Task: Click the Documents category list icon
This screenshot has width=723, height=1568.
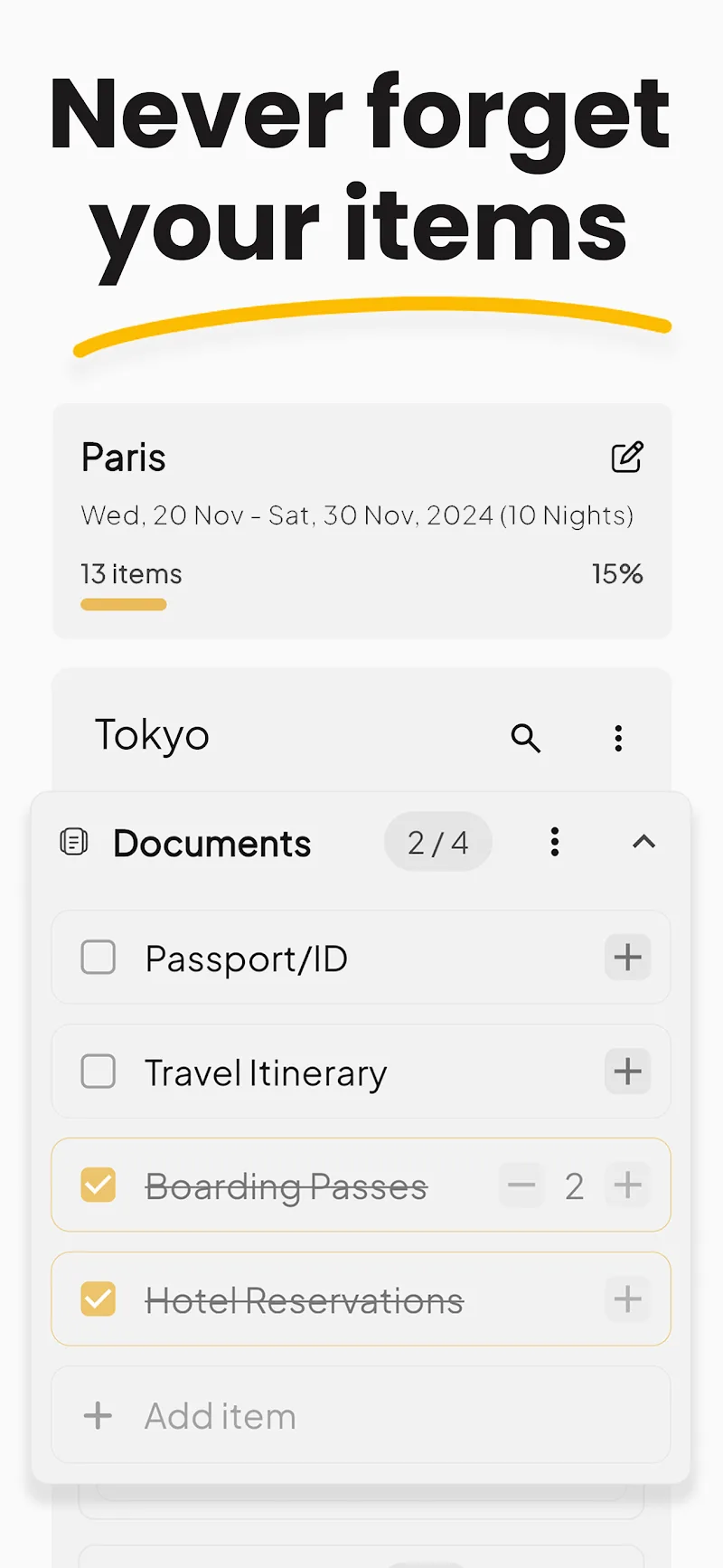Action: (74, 842)
